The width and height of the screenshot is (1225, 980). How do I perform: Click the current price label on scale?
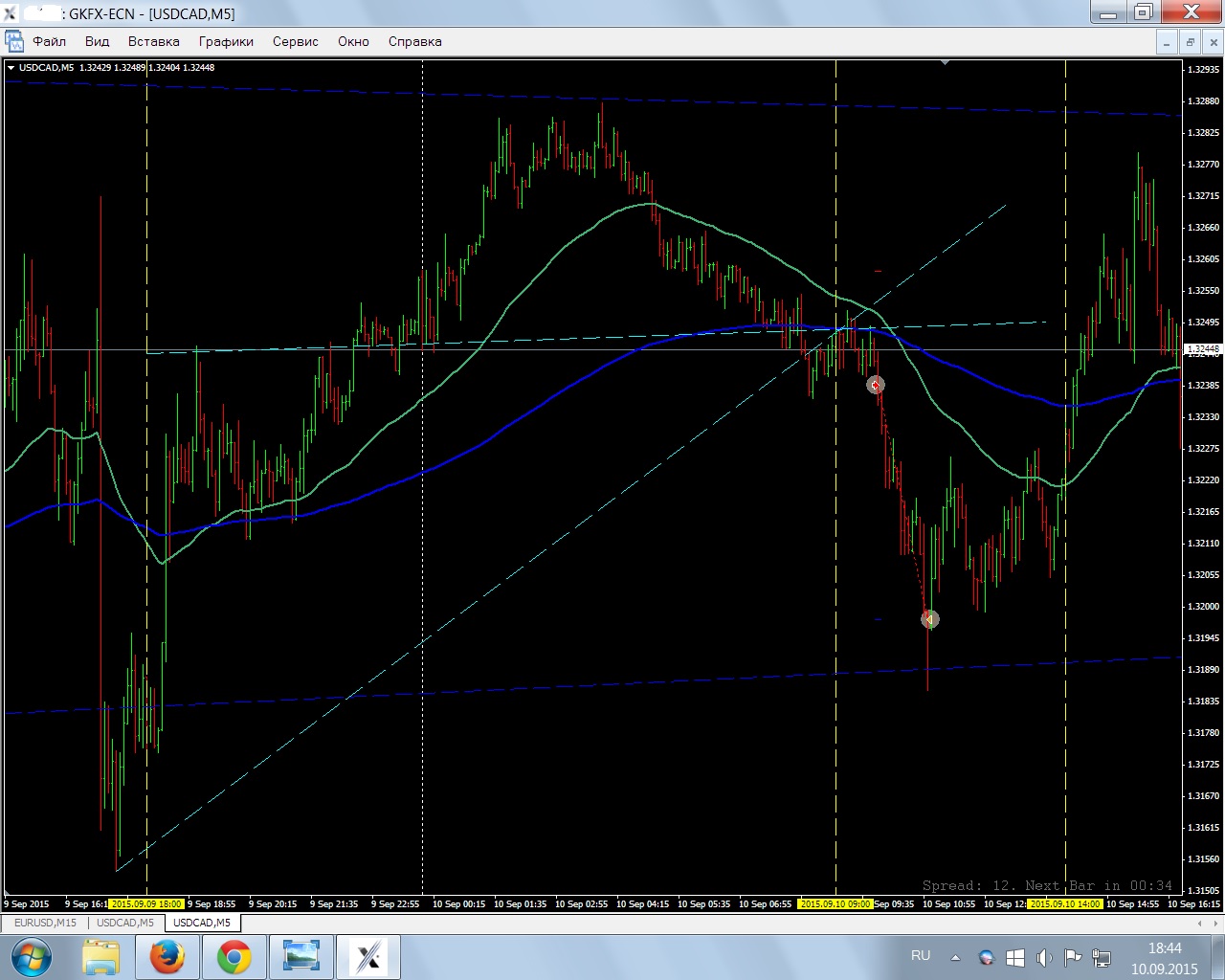pos(1203,349)
